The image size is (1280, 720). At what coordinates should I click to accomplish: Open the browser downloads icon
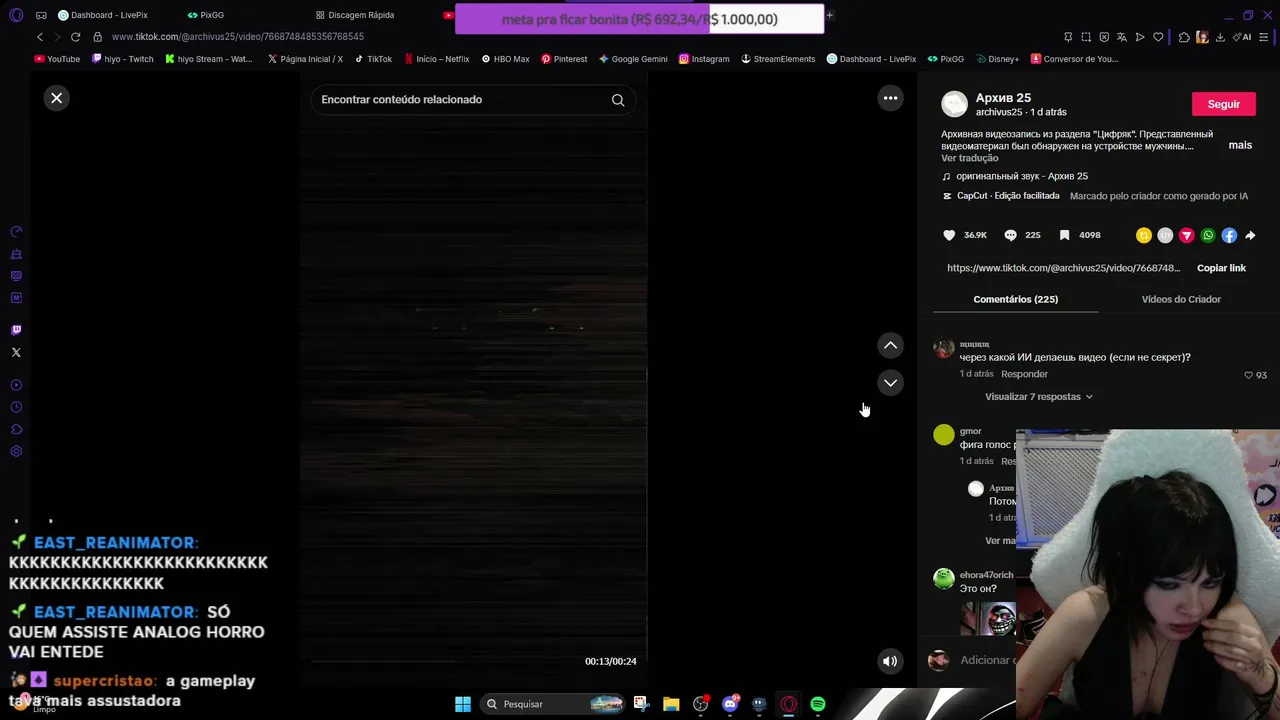point(1220,37)
